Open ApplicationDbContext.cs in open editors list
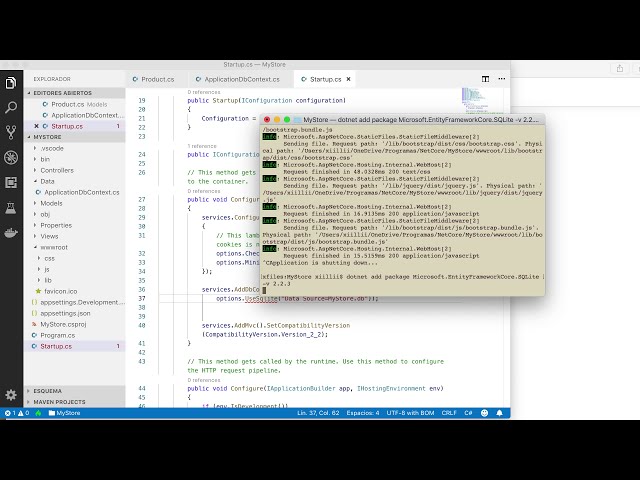This screenshot has width=640, height=480. coord(75,116)
